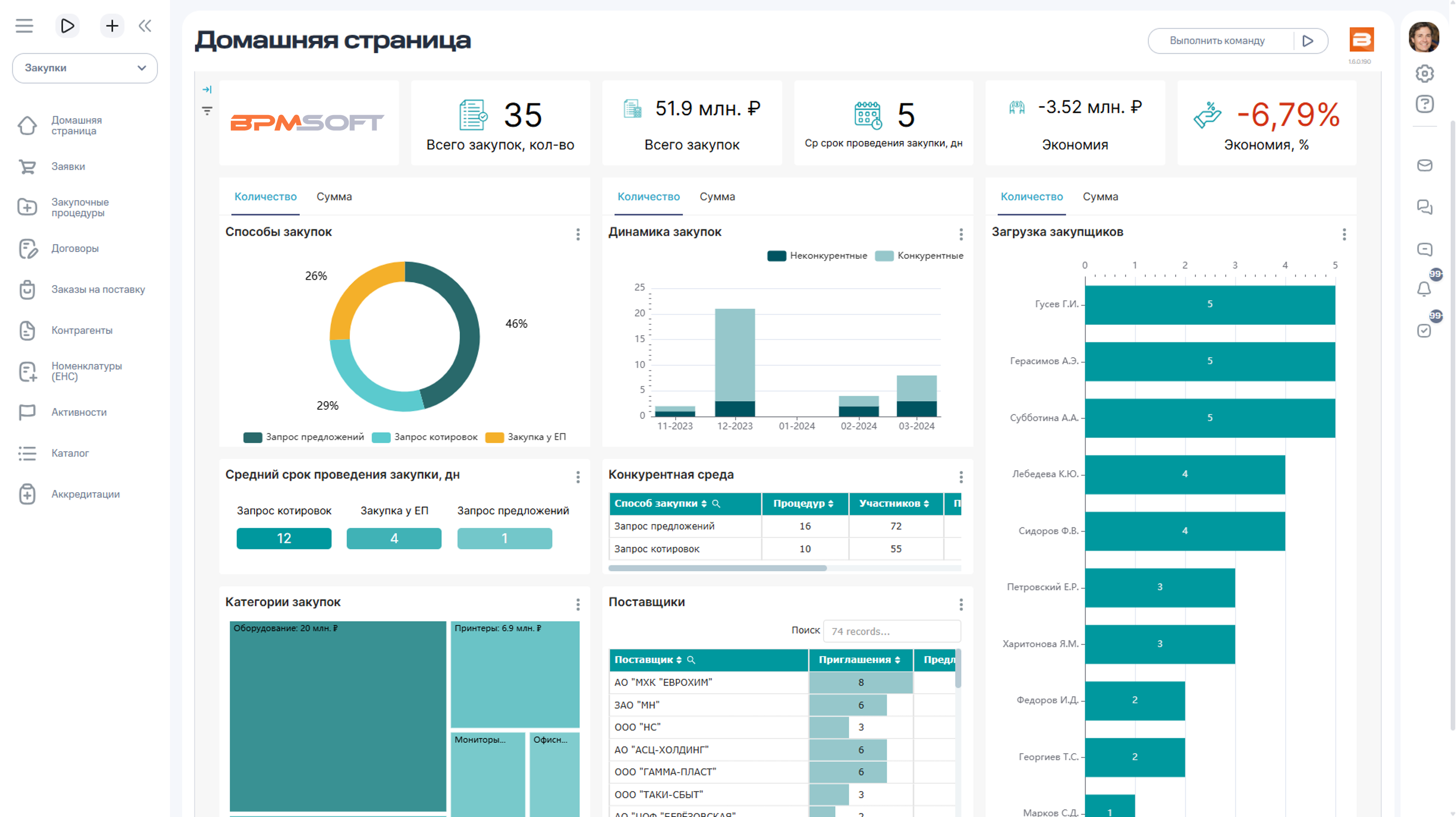Image resolution: width=1456 pixels, height=817 pixels.
Task: Switch to Сумма tab in Способы закупок
Action: pos(334,197)
